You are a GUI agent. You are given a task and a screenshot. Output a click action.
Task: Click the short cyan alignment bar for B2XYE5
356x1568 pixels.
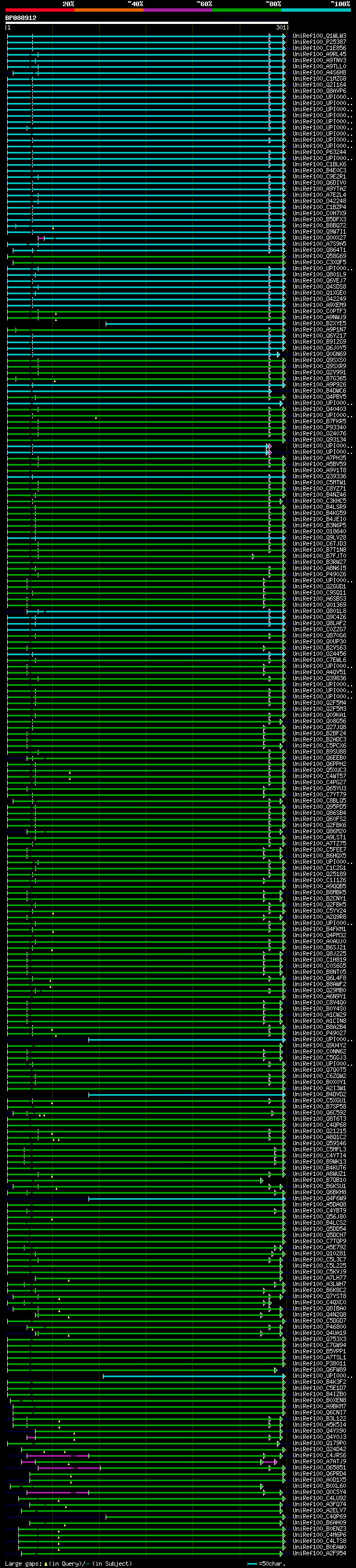click(x=195, y=324)
